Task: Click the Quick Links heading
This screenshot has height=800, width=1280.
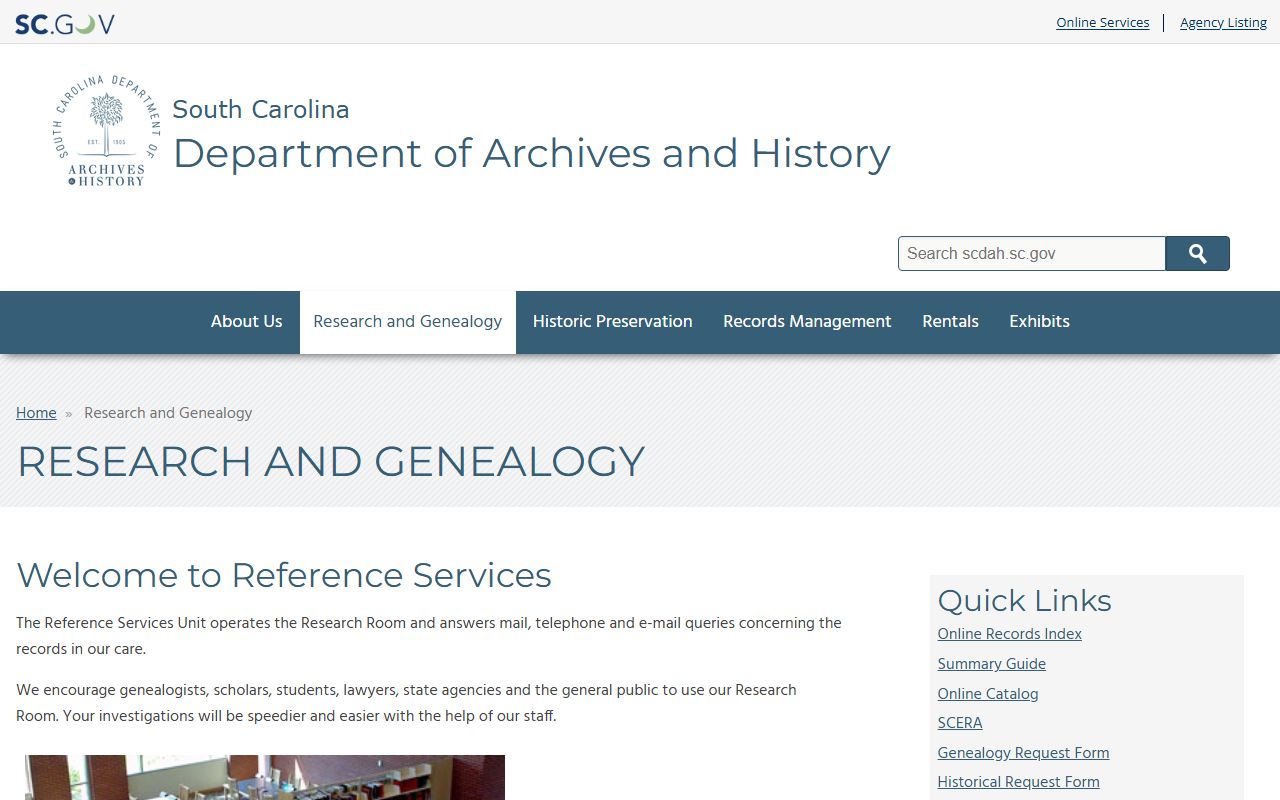Action: [1024, 600]
